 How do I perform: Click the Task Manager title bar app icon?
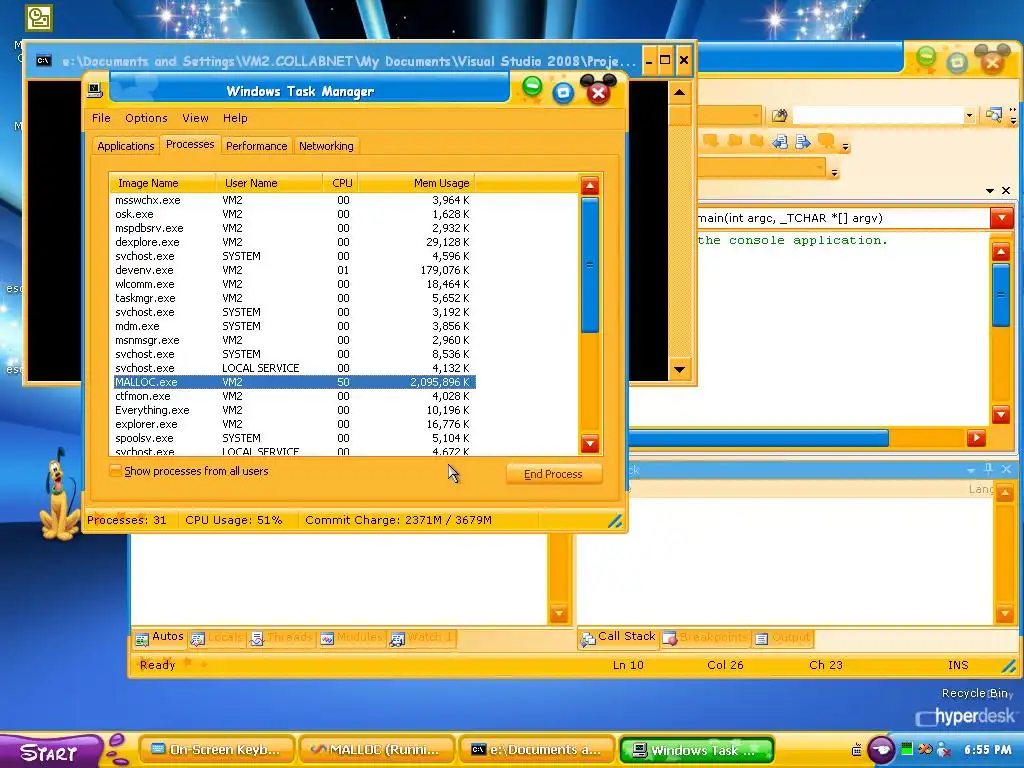click(95, 90)
